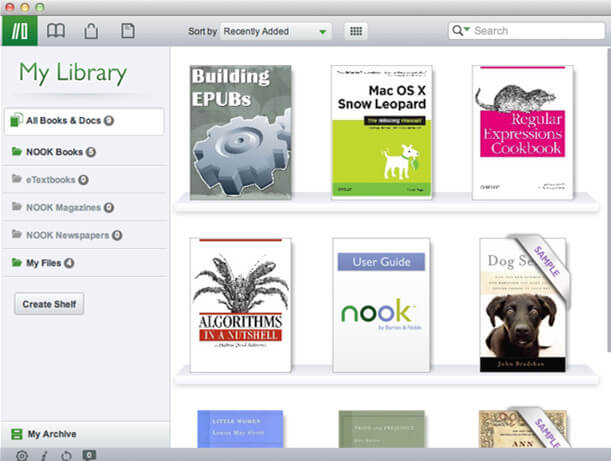Select NOOK Books category

tap(84, 152)
